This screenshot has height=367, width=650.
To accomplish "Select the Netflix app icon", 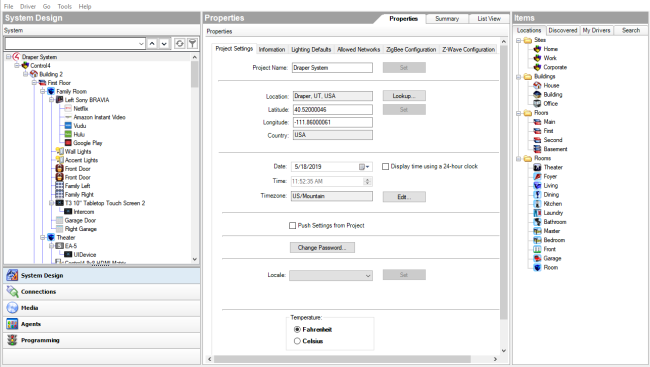I will click(68, 109).
